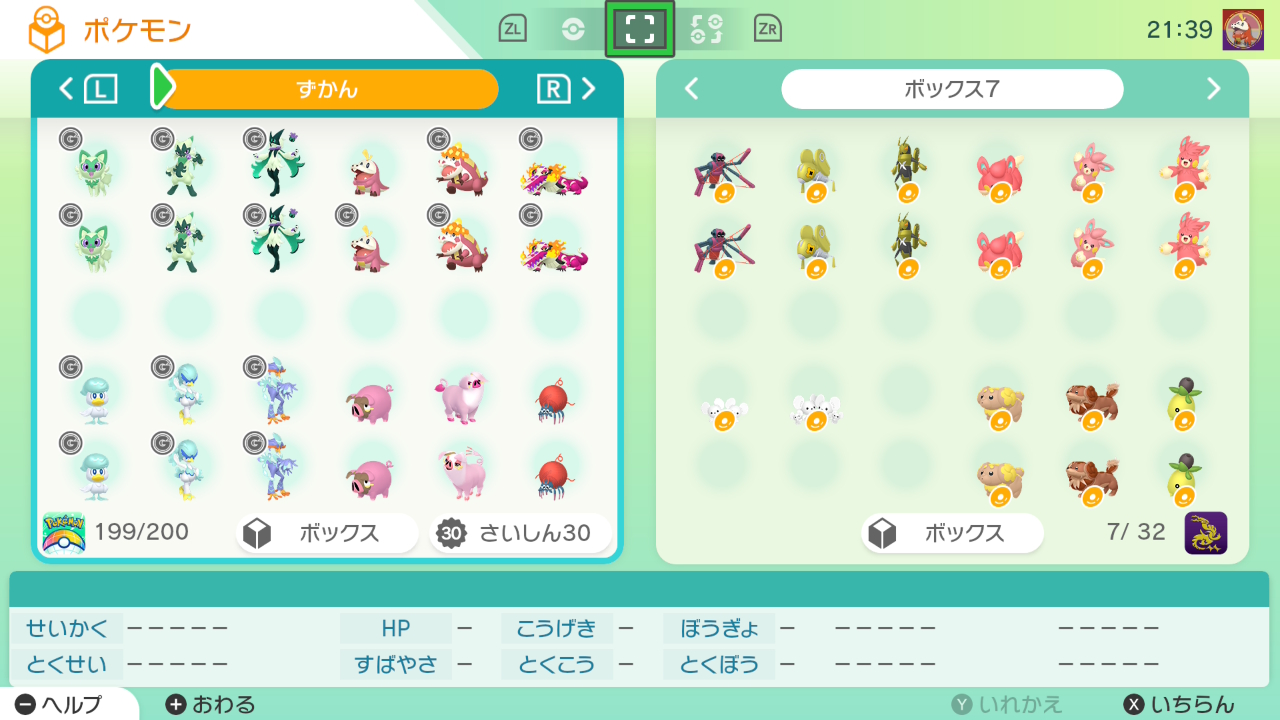The width and height of the screenshot is (1280, 720).
Task: Click the Pokémon HOME logo icon
Action: click(63, 533)
